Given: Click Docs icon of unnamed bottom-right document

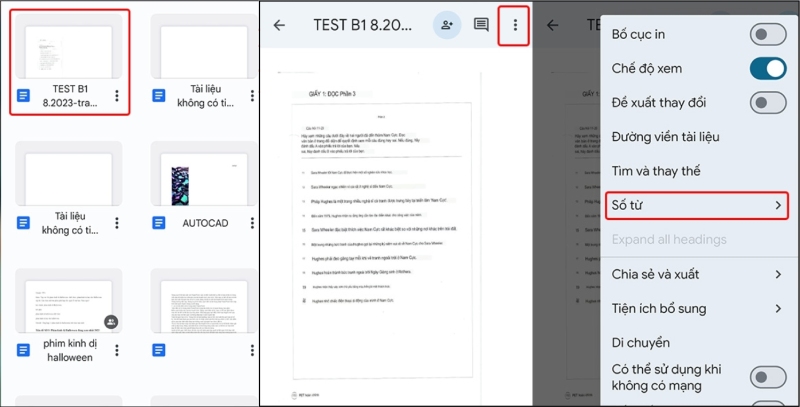Looking at the screenshot, I should pyautogui.click(x=159, y=350).
